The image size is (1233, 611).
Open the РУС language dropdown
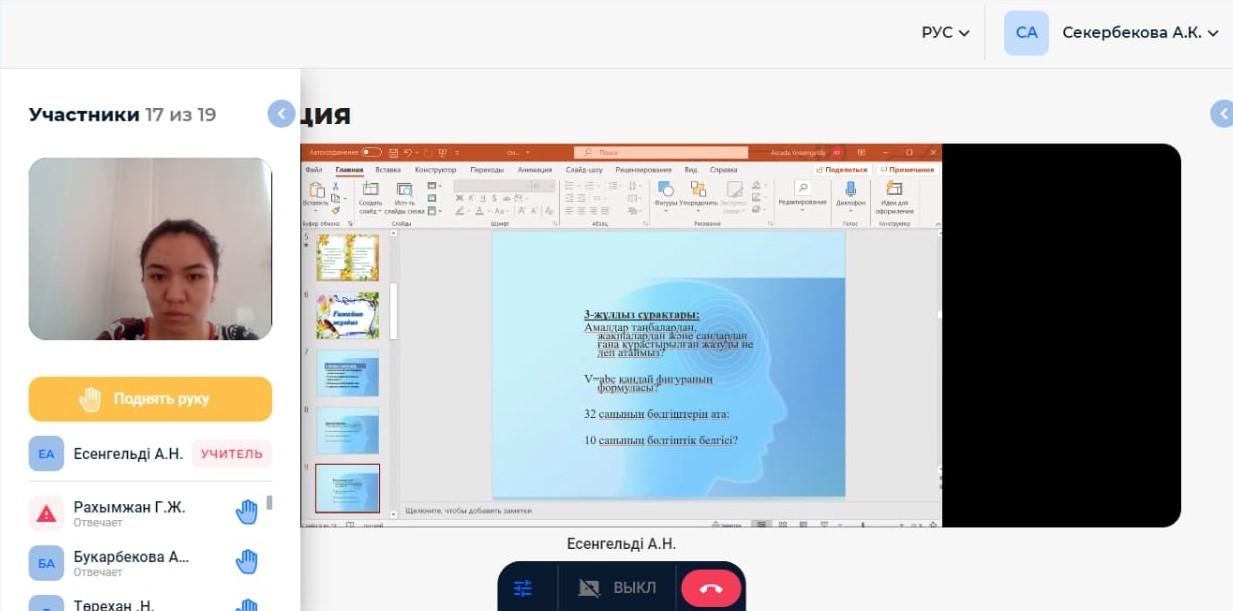click(x=945, y=33)
